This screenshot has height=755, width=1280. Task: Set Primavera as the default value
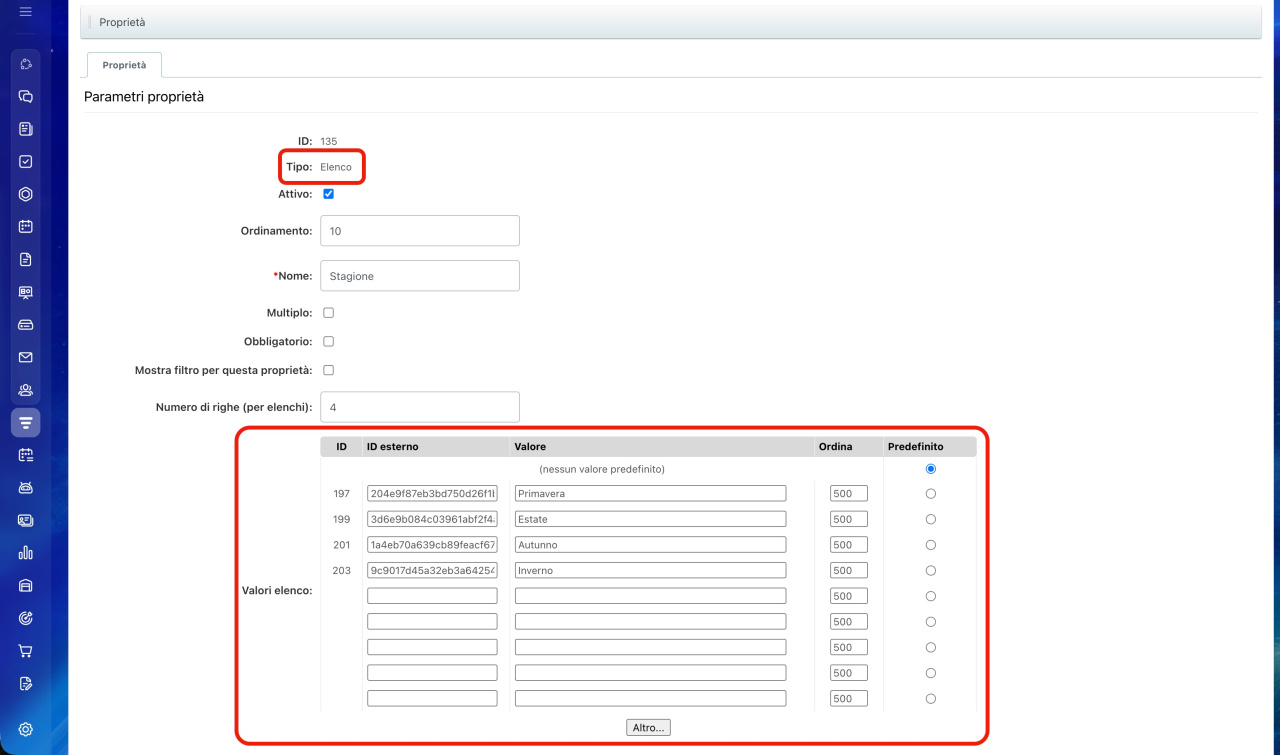click(x=931, y=494)
